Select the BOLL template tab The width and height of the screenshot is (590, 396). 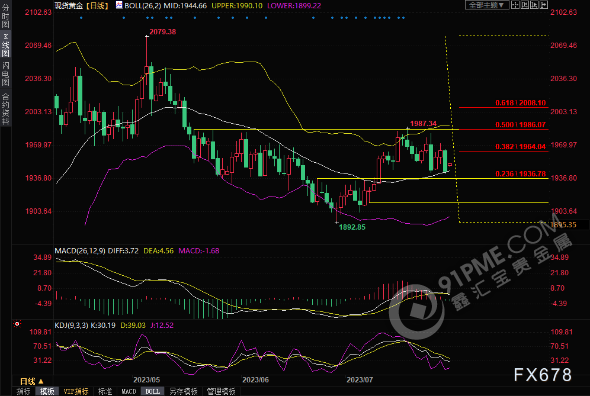(152, 391)
